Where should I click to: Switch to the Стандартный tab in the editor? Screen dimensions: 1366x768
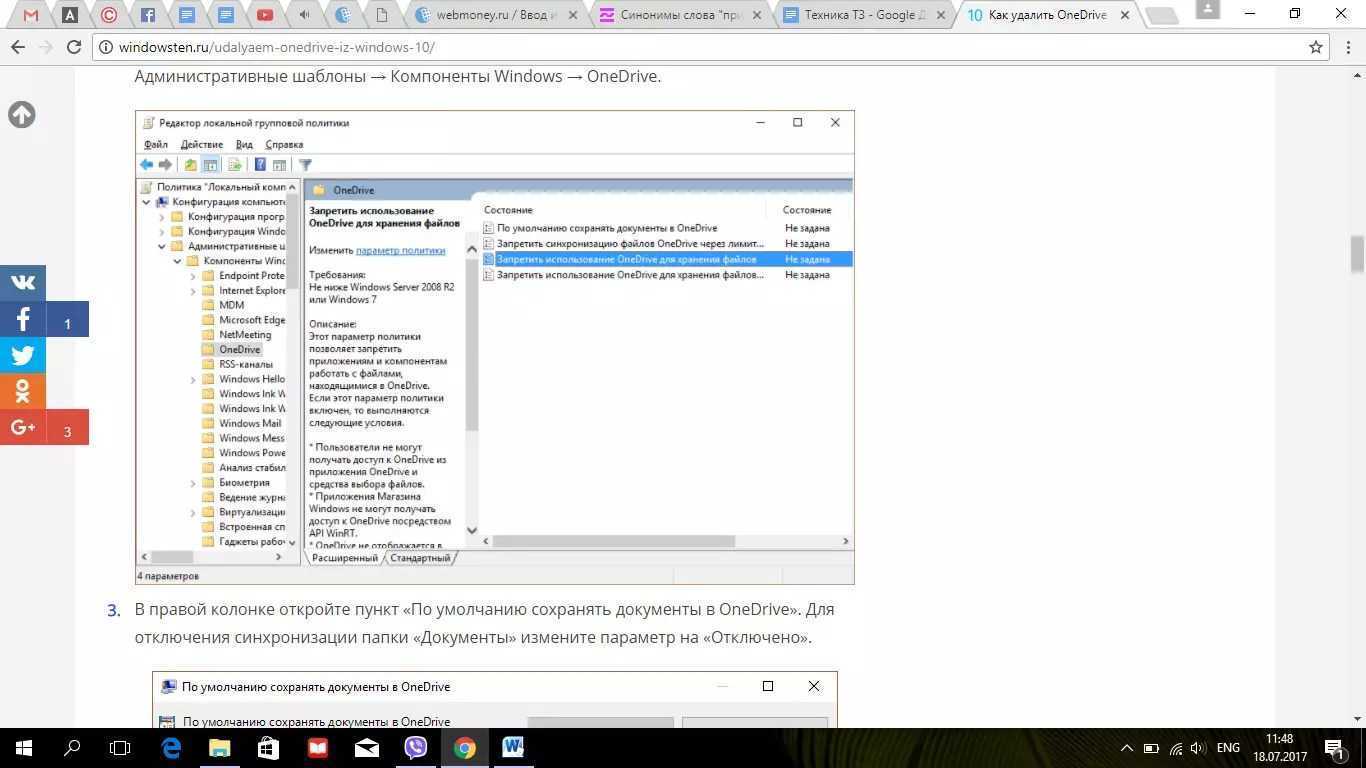[420, 558]
